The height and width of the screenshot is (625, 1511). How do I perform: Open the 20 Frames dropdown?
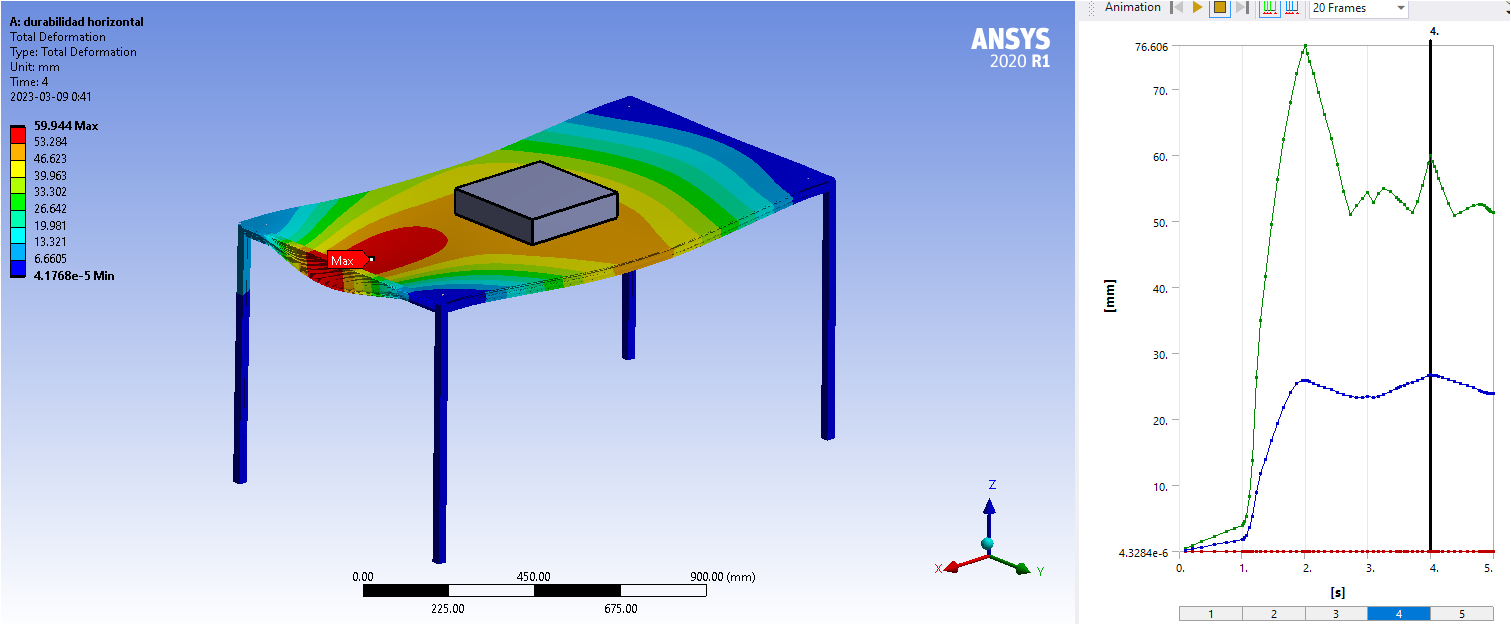tap(1359, 8)
